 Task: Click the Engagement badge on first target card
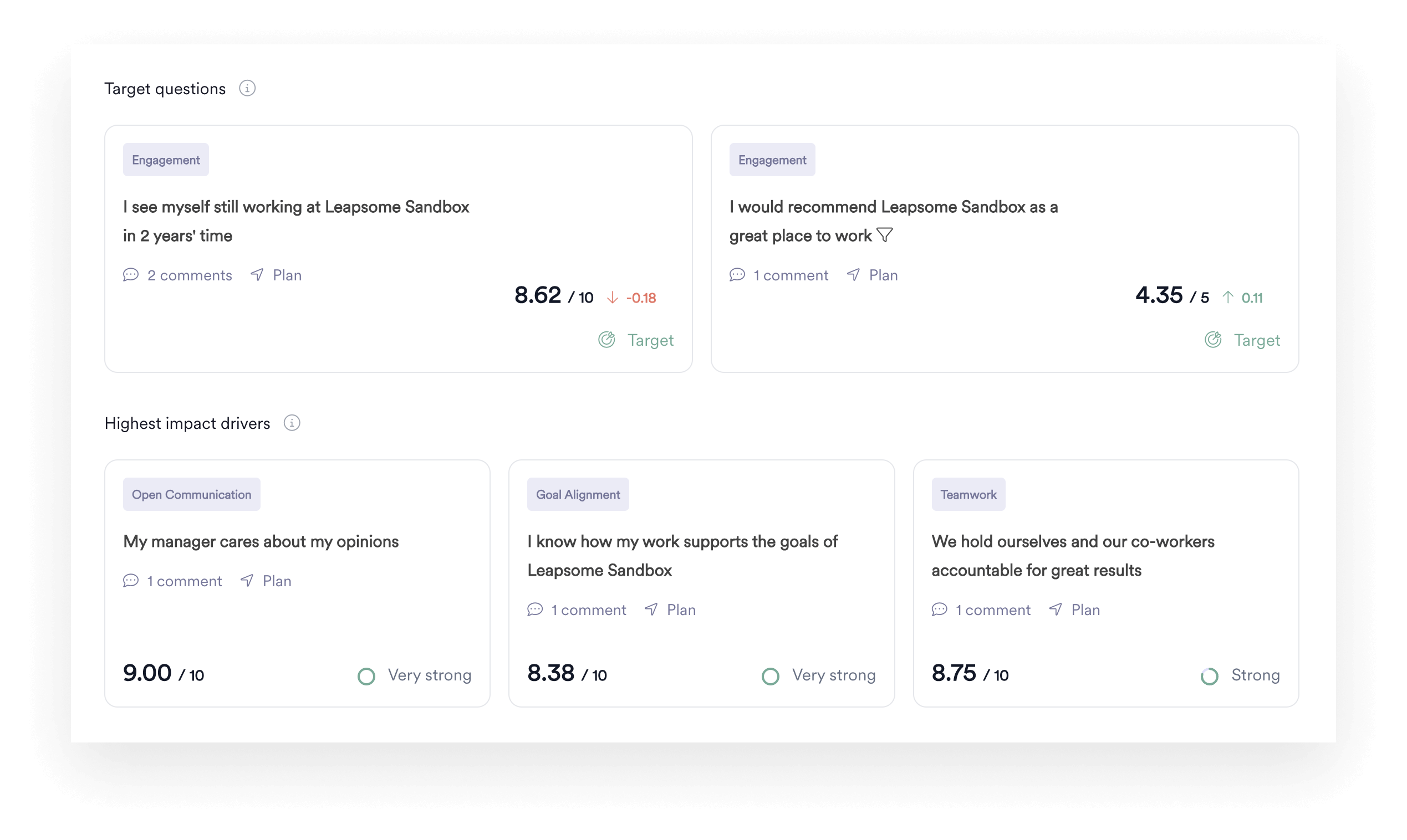[x=165, y=160]
